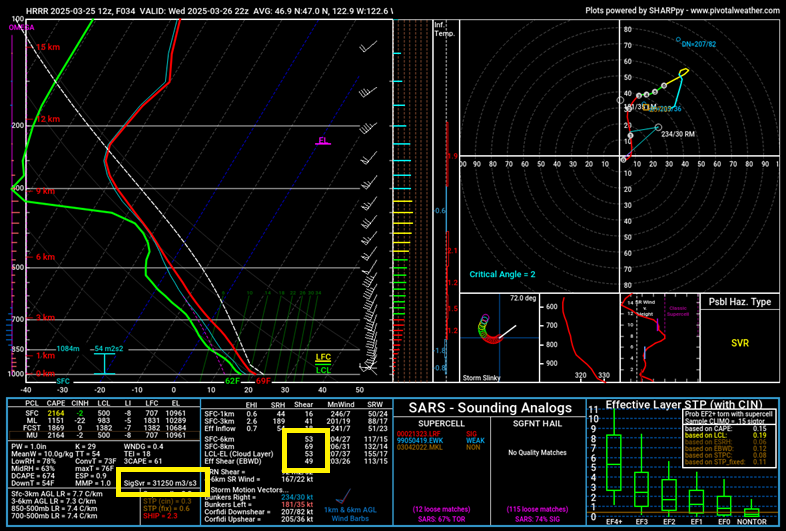Click the green LCL marker on skew-T
This screenshot has height=531, width=786.
(323, 369)
